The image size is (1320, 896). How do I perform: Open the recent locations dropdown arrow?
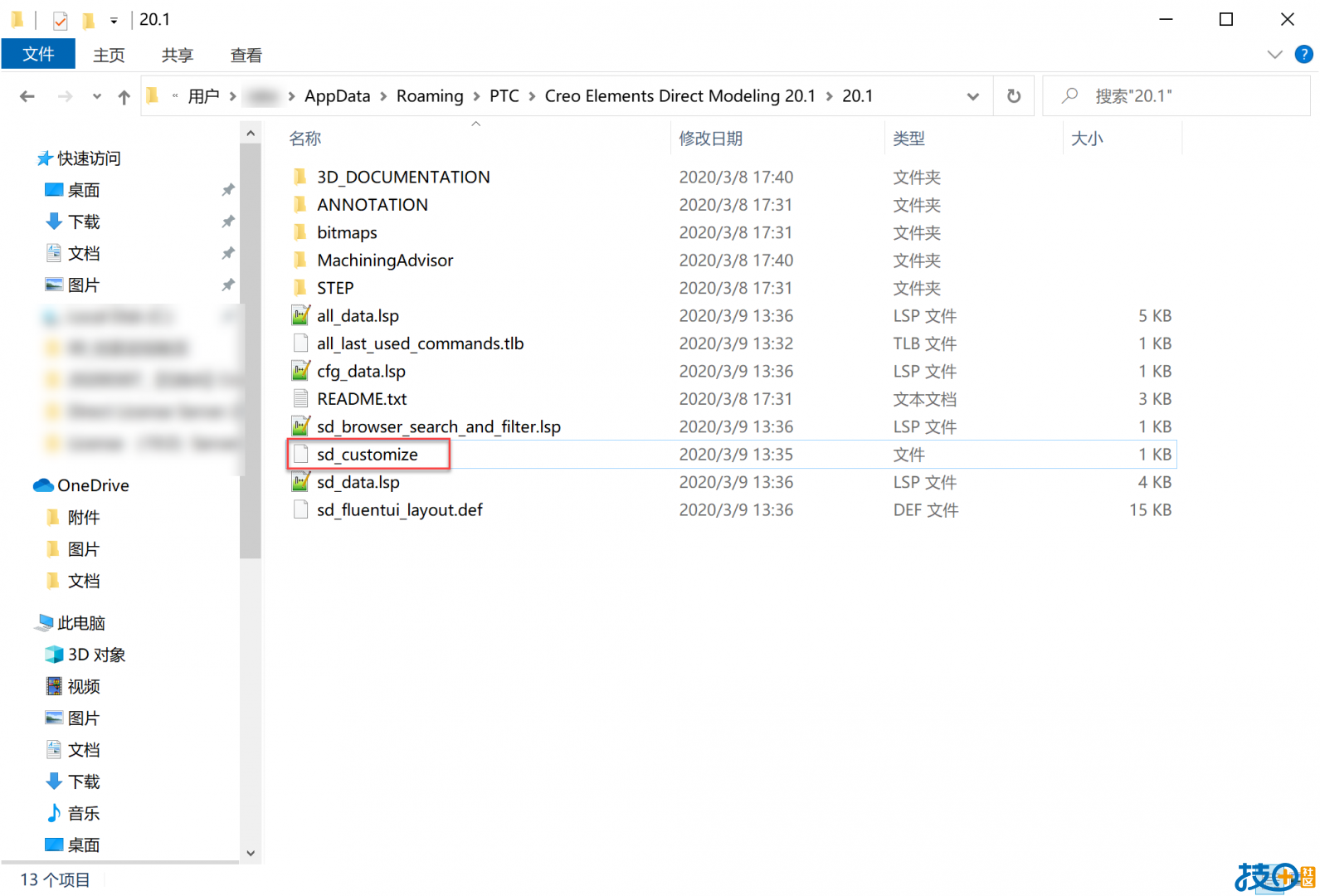coord(97,97)
